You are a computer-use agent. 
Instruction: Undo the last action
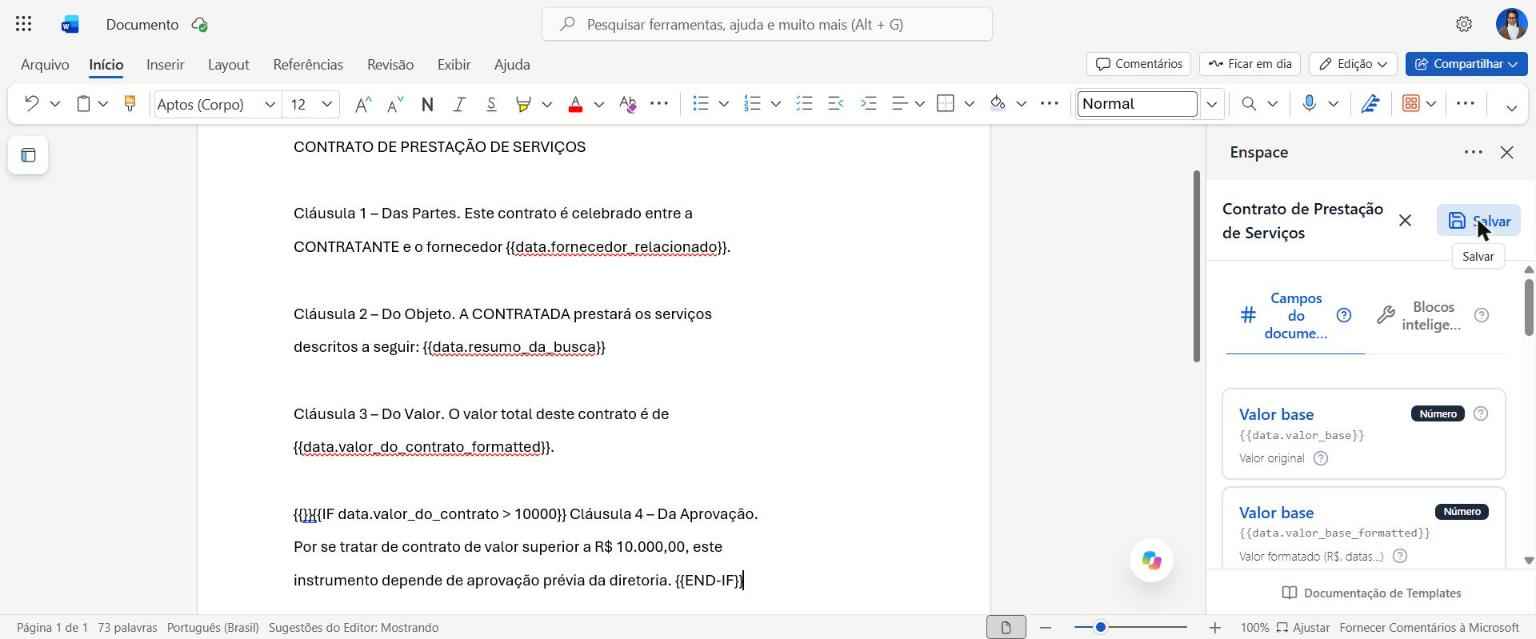coord(31,103)
